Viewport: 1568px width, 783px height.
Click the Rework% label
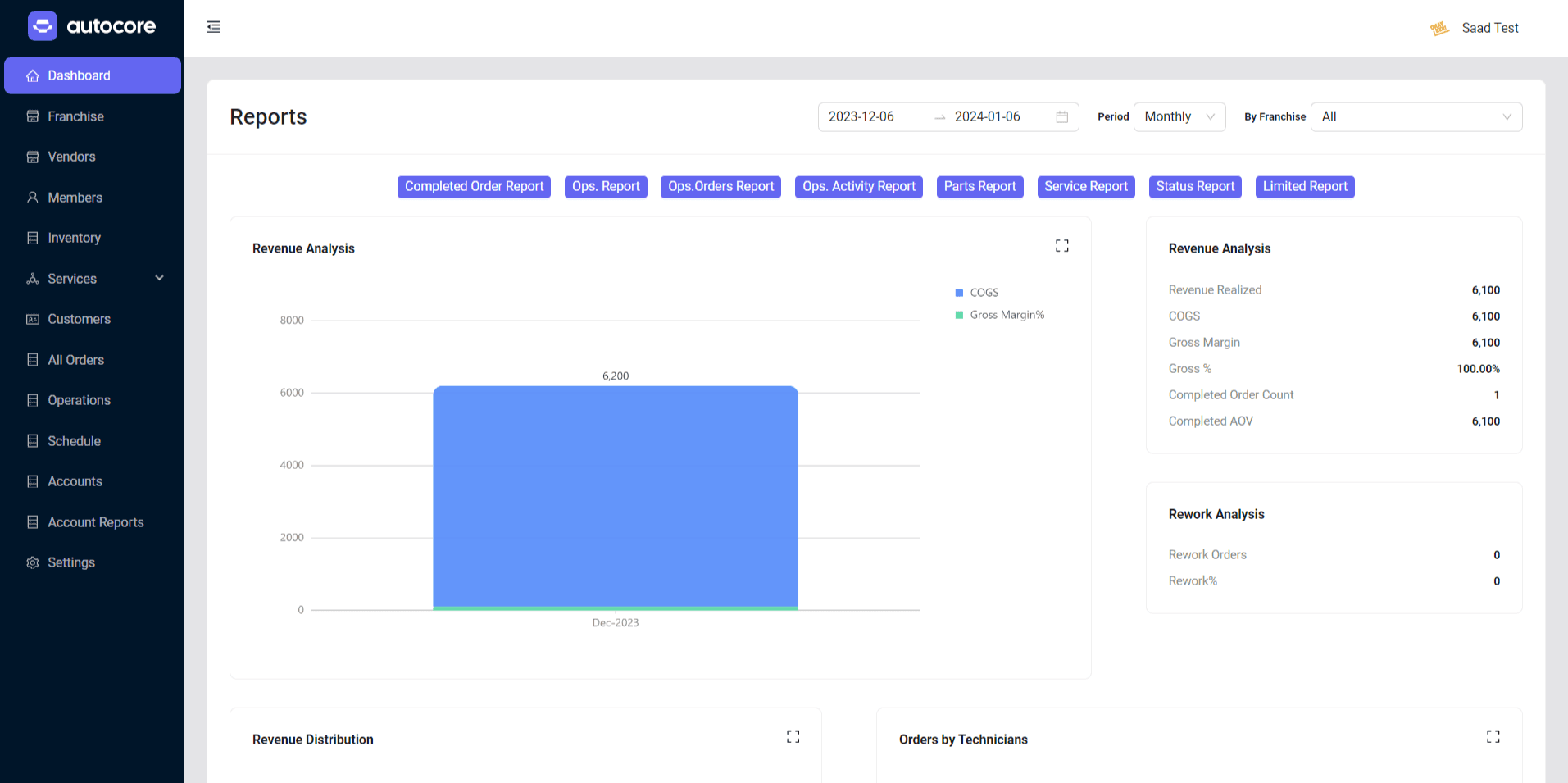pyautogui.click(x=1193, y=581)
